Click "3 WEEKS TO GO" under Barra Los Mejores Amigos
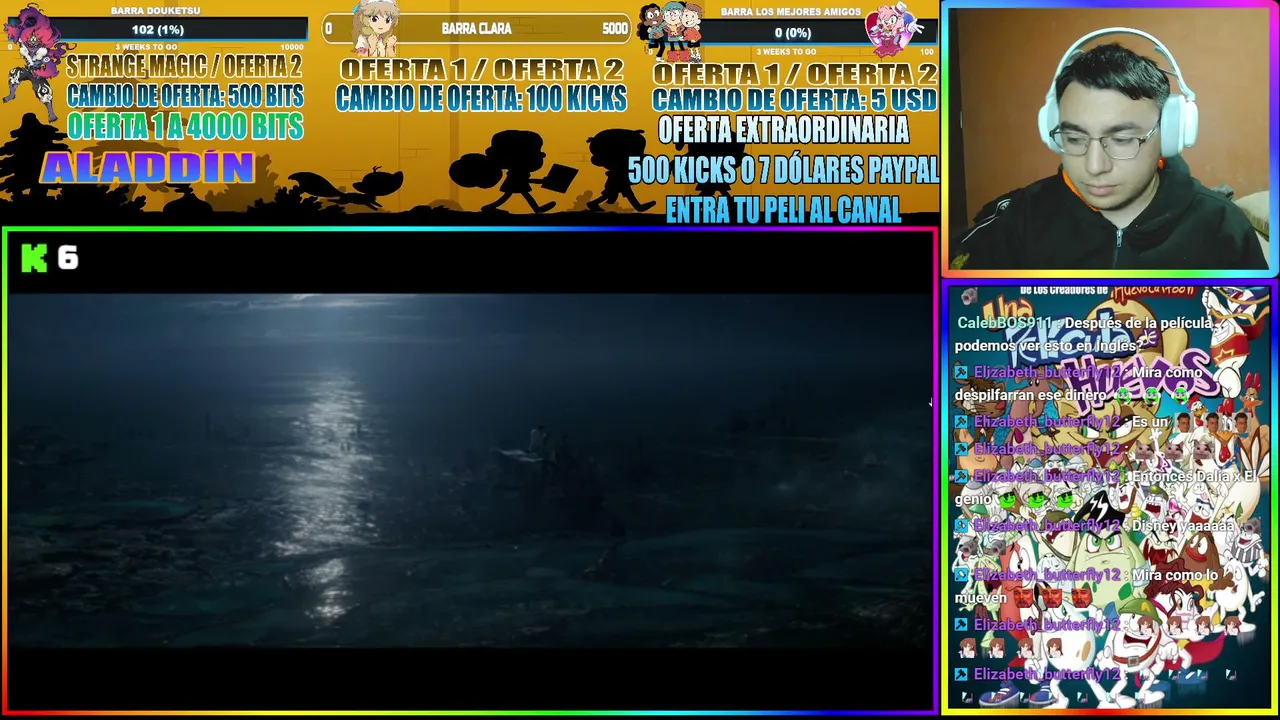1280x720 pixels. [787, 51]
